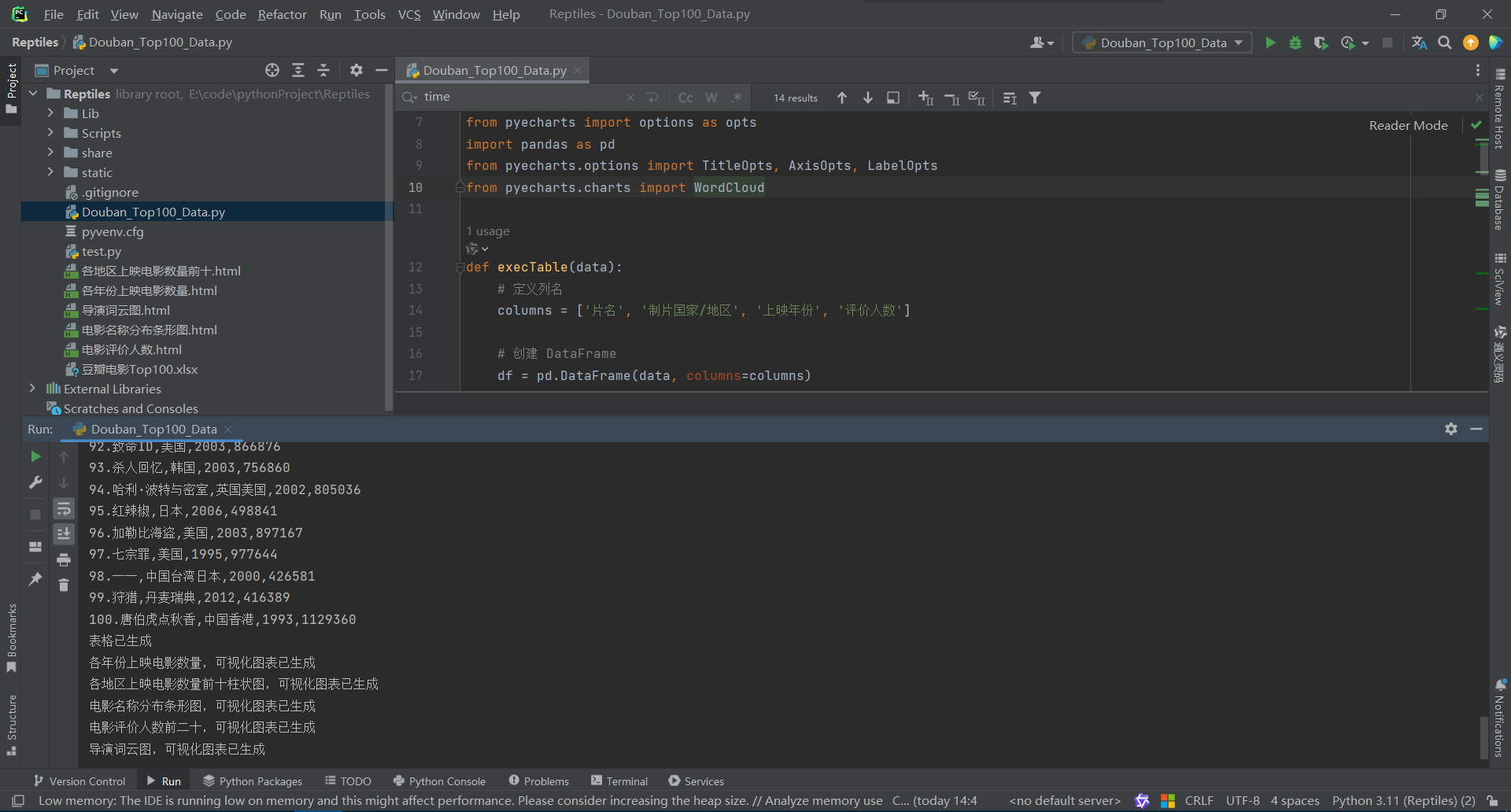Open Search Everywhere magnifier icon
This screenshot has height=812, width=1511.
pyautogui.click(x=1445, y=42)
